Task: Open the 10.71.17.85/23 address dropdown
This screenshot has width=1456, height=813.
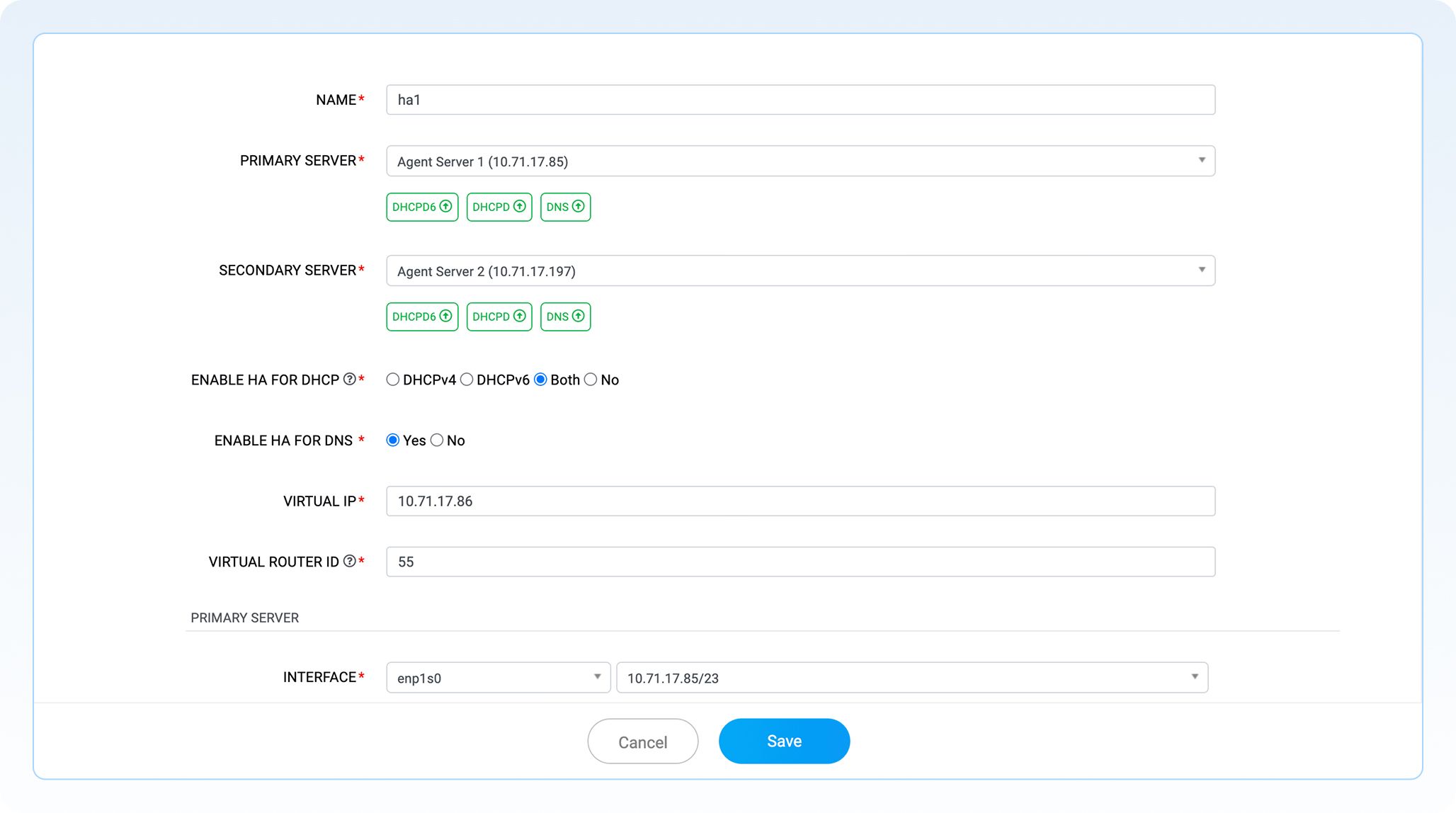Action: pos(1195,677)
